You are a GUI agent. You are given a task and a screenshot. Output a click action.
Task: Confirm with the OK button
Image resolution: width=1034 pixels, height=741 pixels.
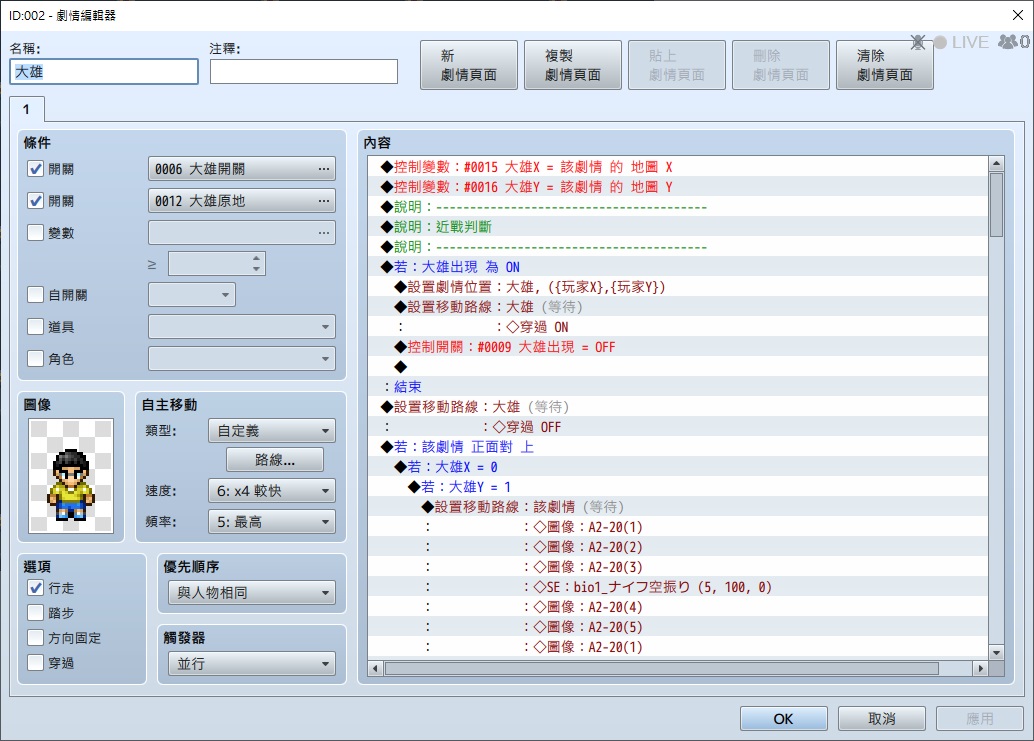click(x=783, y=719)
